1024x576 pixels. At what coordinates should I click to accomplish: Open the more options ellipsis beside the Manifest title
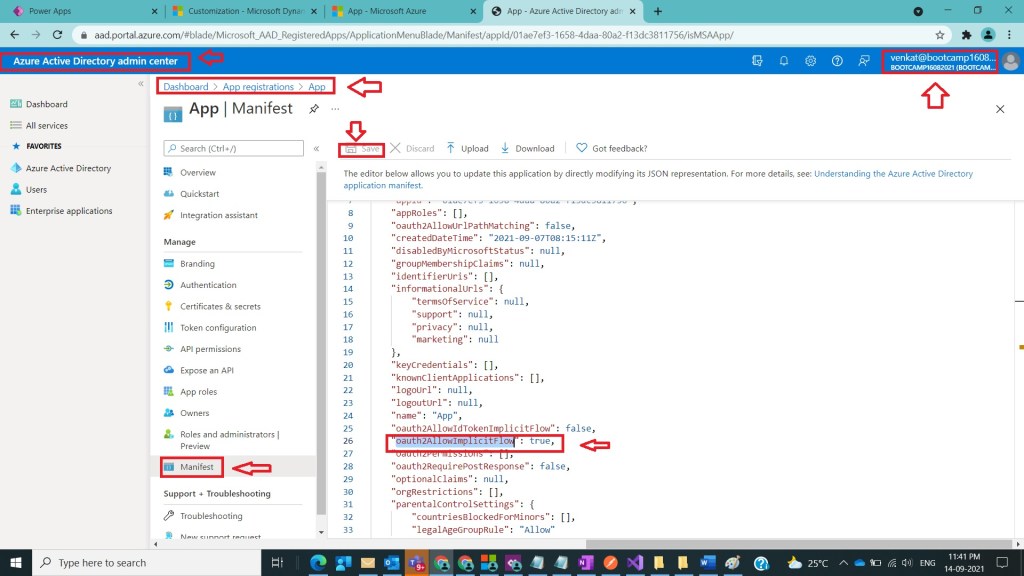tap(335, 109)
